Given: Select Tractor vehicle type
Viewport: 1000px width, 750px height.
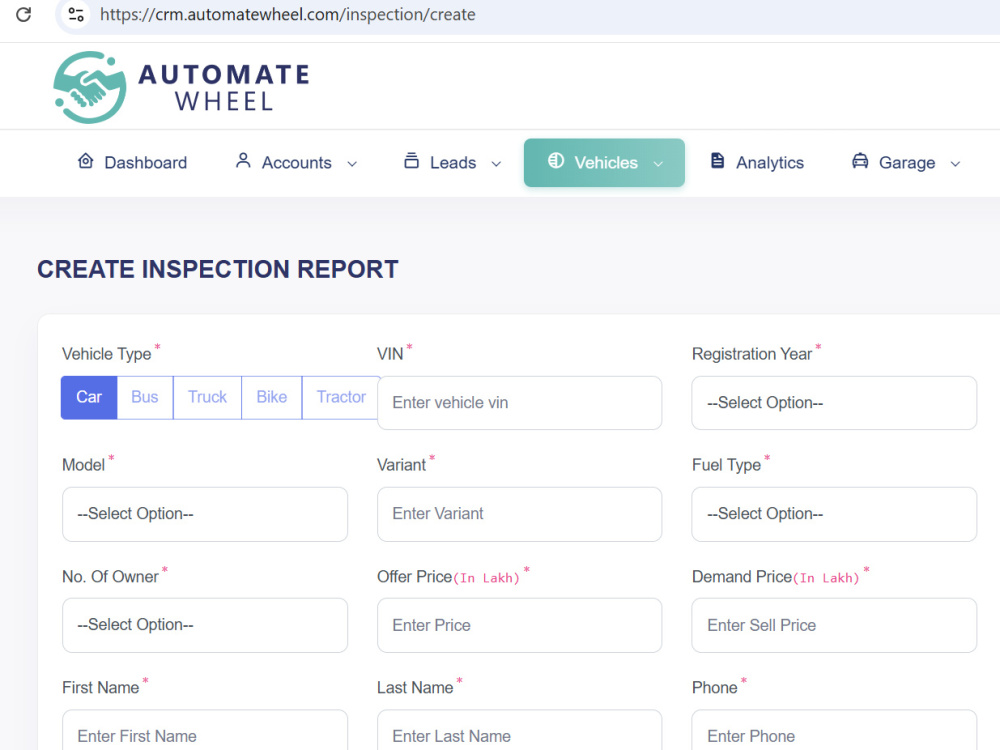Looking at the screenshot, I should (341, 397).
